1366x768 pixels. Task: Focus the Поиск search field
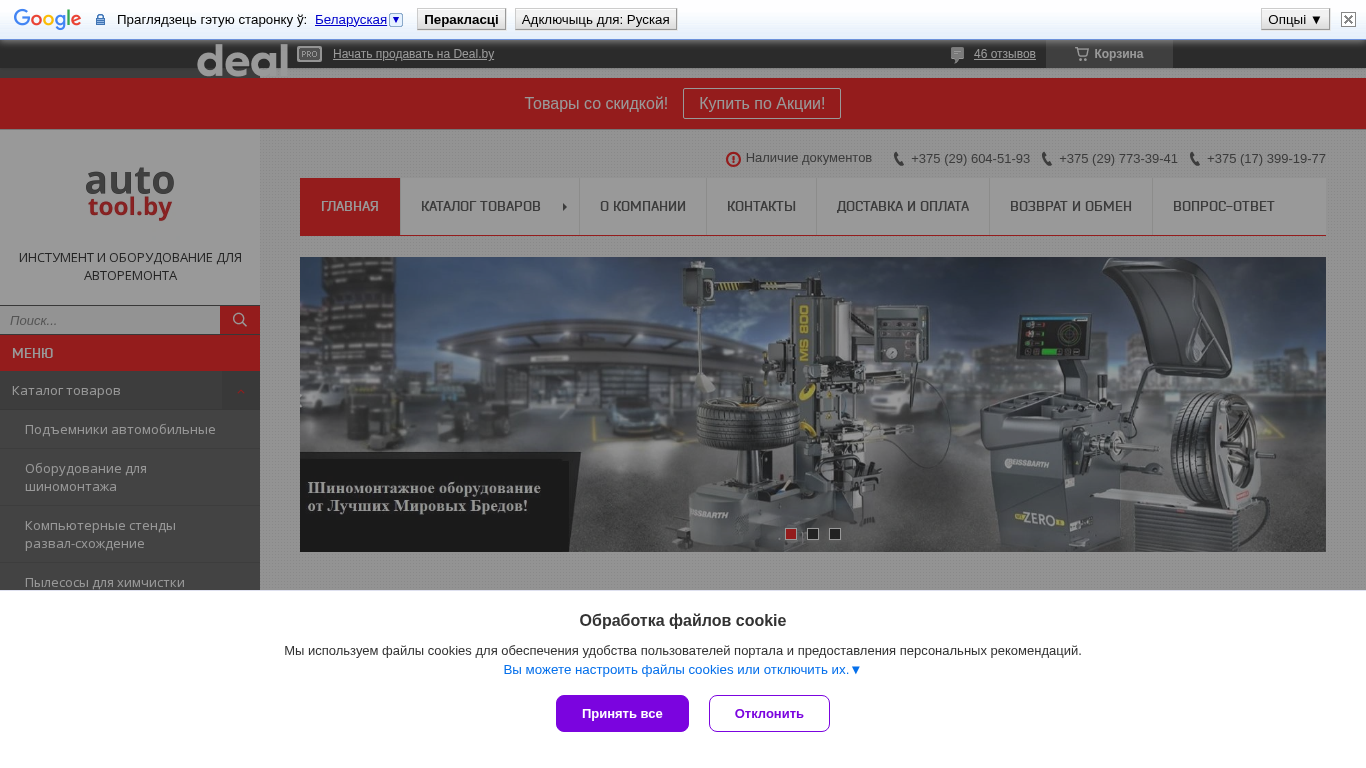pos(110,320)
